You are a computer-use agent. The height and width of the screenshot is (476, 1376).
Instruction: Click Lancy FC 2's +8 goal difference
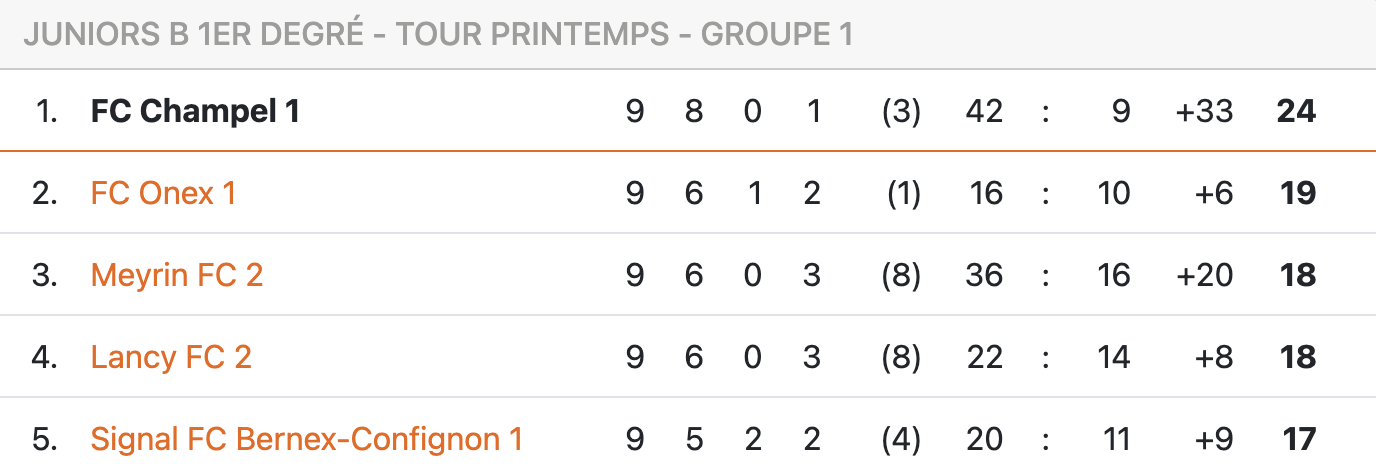click(1213, 357)
